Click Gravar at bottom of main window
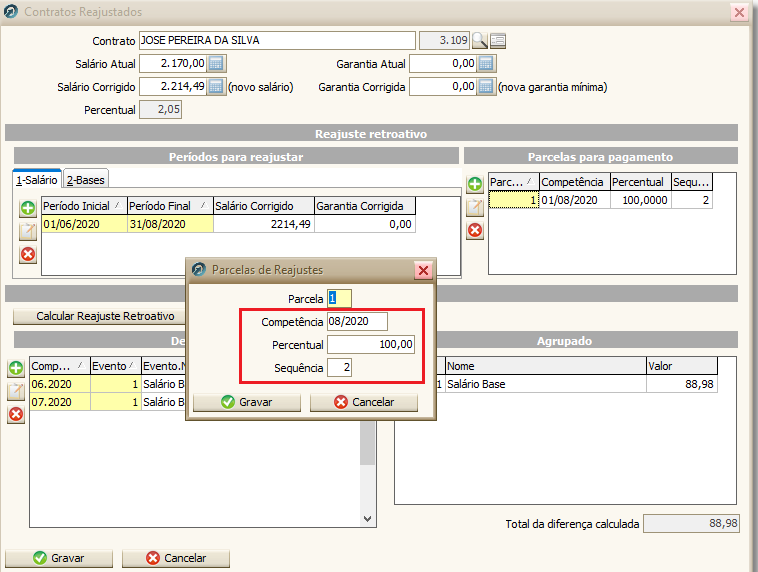Image resolution: width=758 pixels, height=572 pixels. coord(58,558)
